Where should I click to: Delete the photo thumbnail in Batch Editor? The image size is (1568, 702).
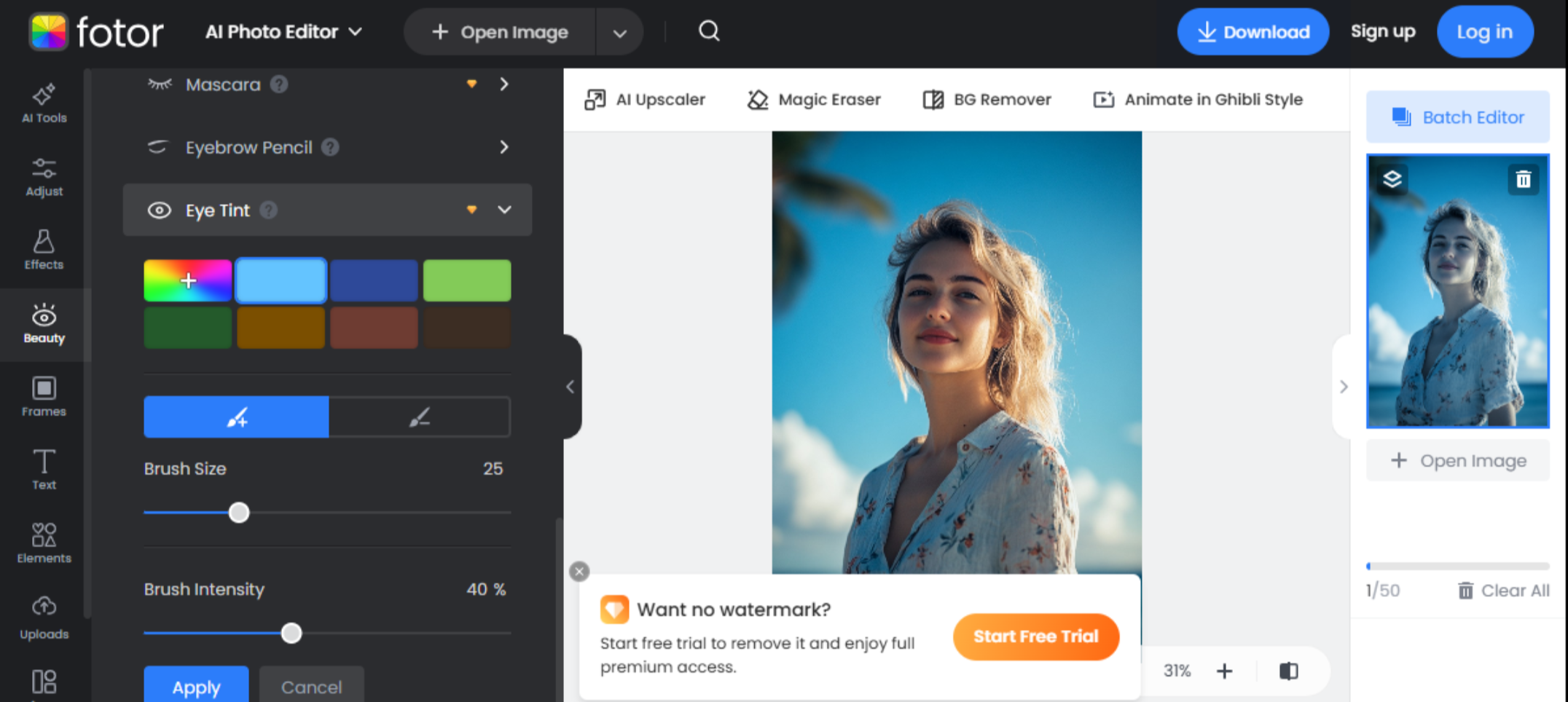(x=1523, y=180)
